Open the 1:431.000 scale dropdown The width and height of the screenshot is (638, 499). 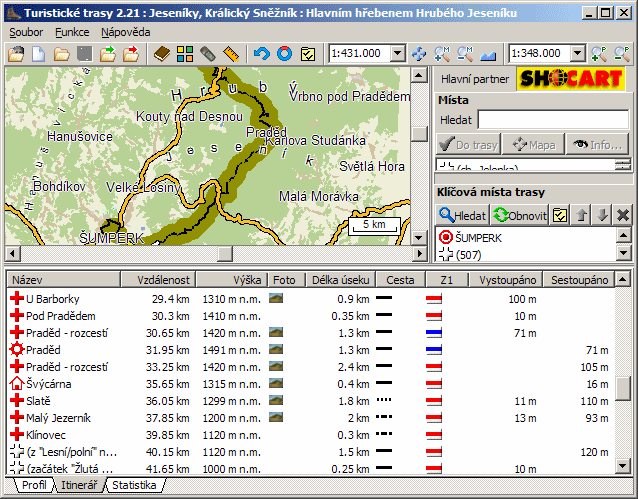397,53
